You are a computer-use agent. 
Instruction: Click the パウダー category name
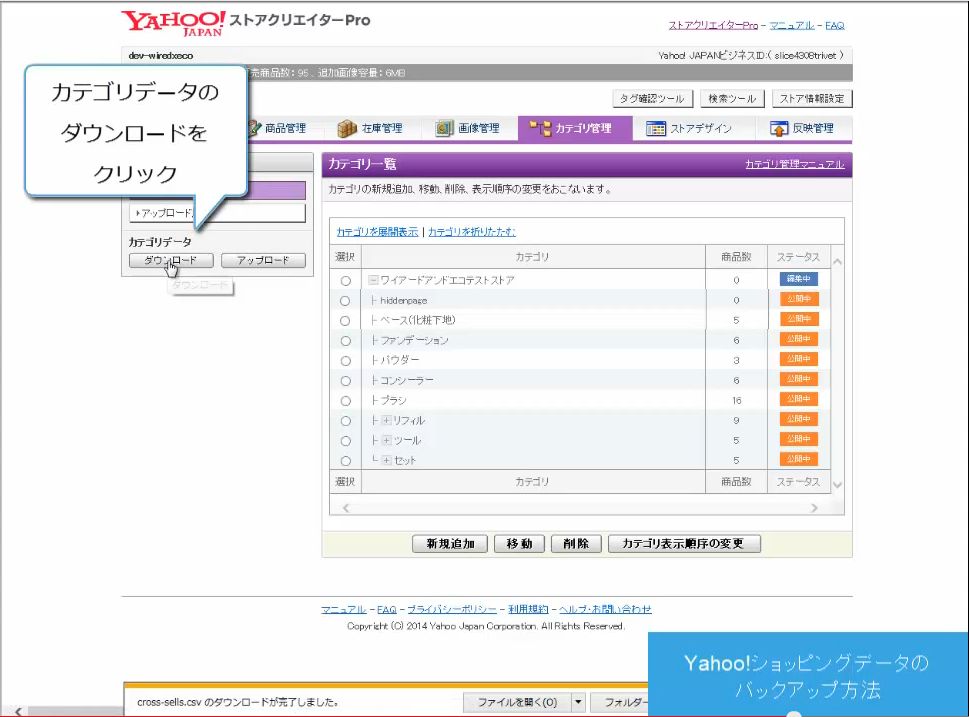pyautogui.click(x=399, y=360)
